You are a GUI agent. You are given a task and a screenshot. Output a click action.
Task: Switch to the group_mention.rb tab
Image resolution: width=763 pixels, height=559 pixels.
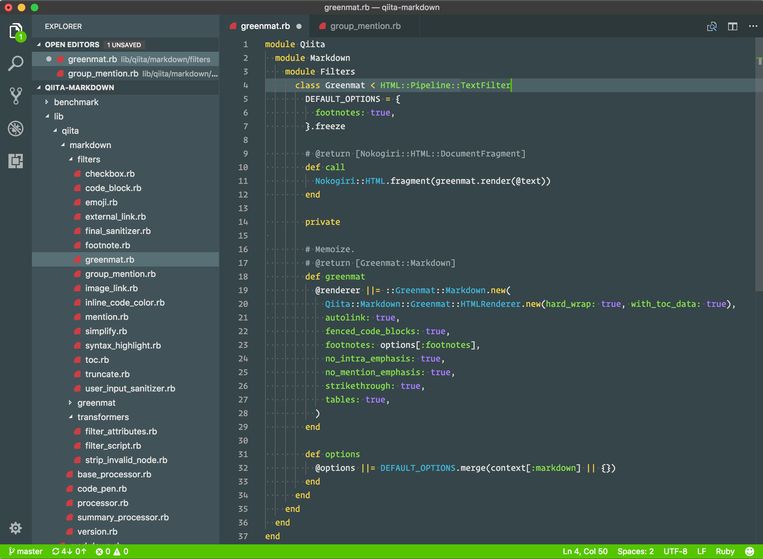click(x=365, y=26)
